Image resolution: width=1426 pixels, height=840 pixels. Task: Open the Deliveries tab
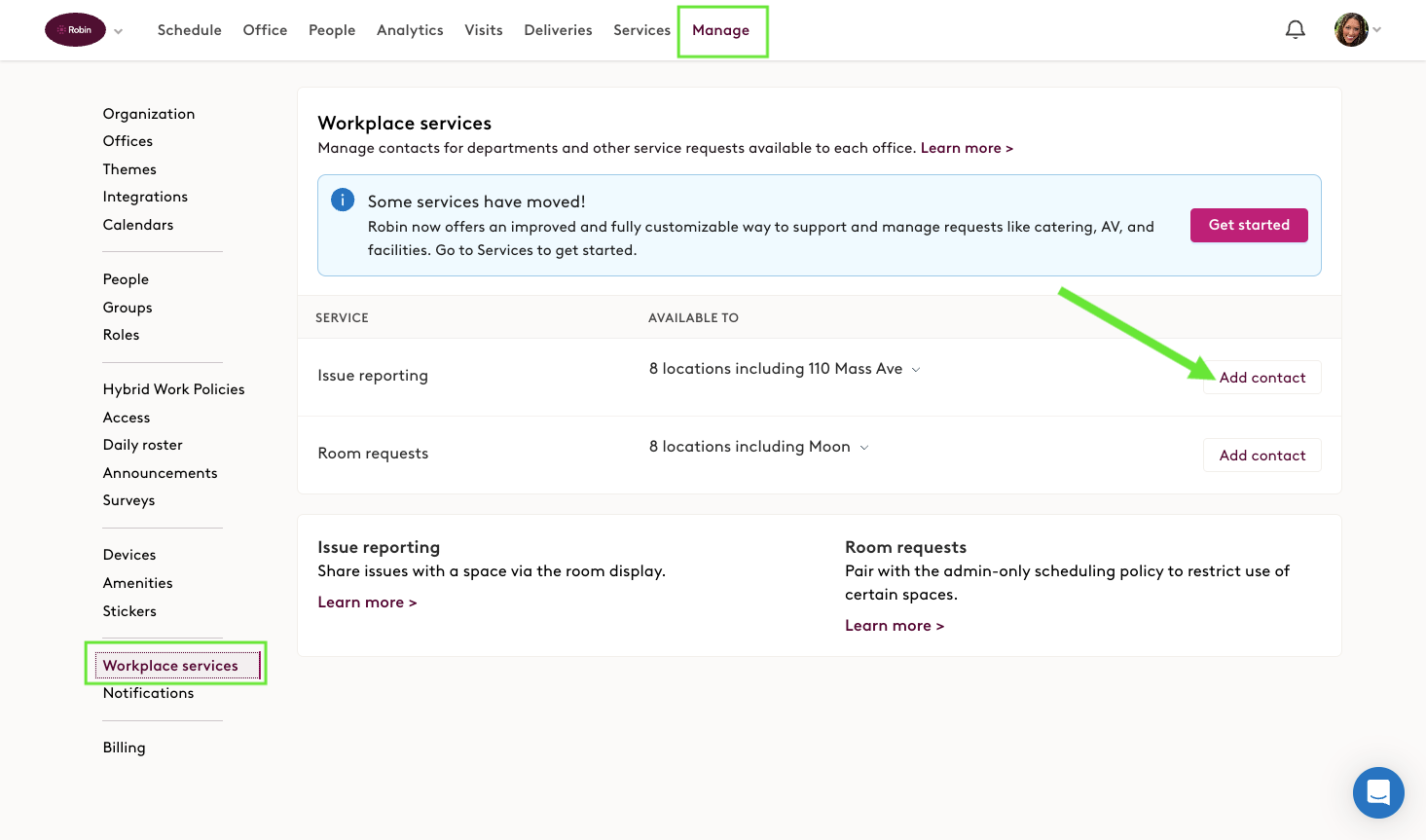point(558,30)
